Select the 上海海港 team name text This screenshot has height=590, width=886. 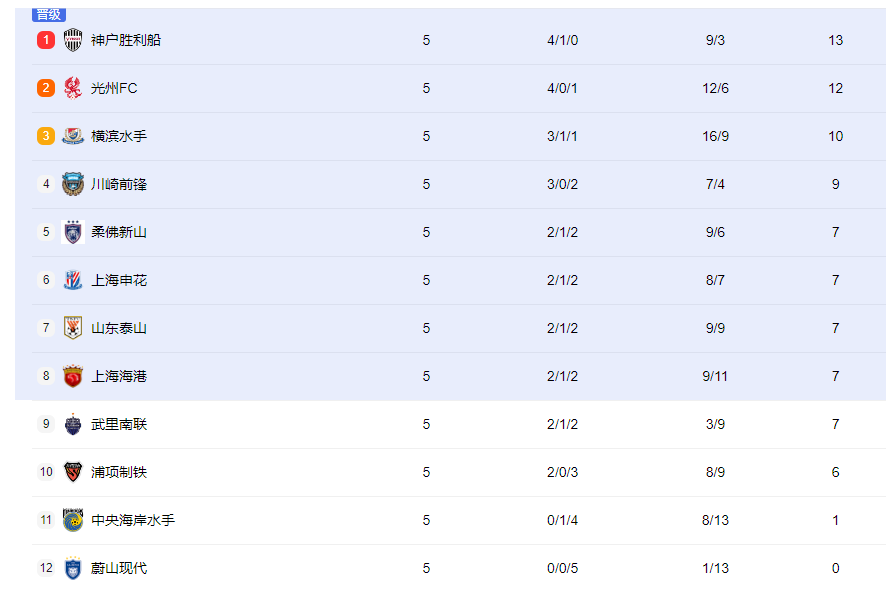(119, 376)
